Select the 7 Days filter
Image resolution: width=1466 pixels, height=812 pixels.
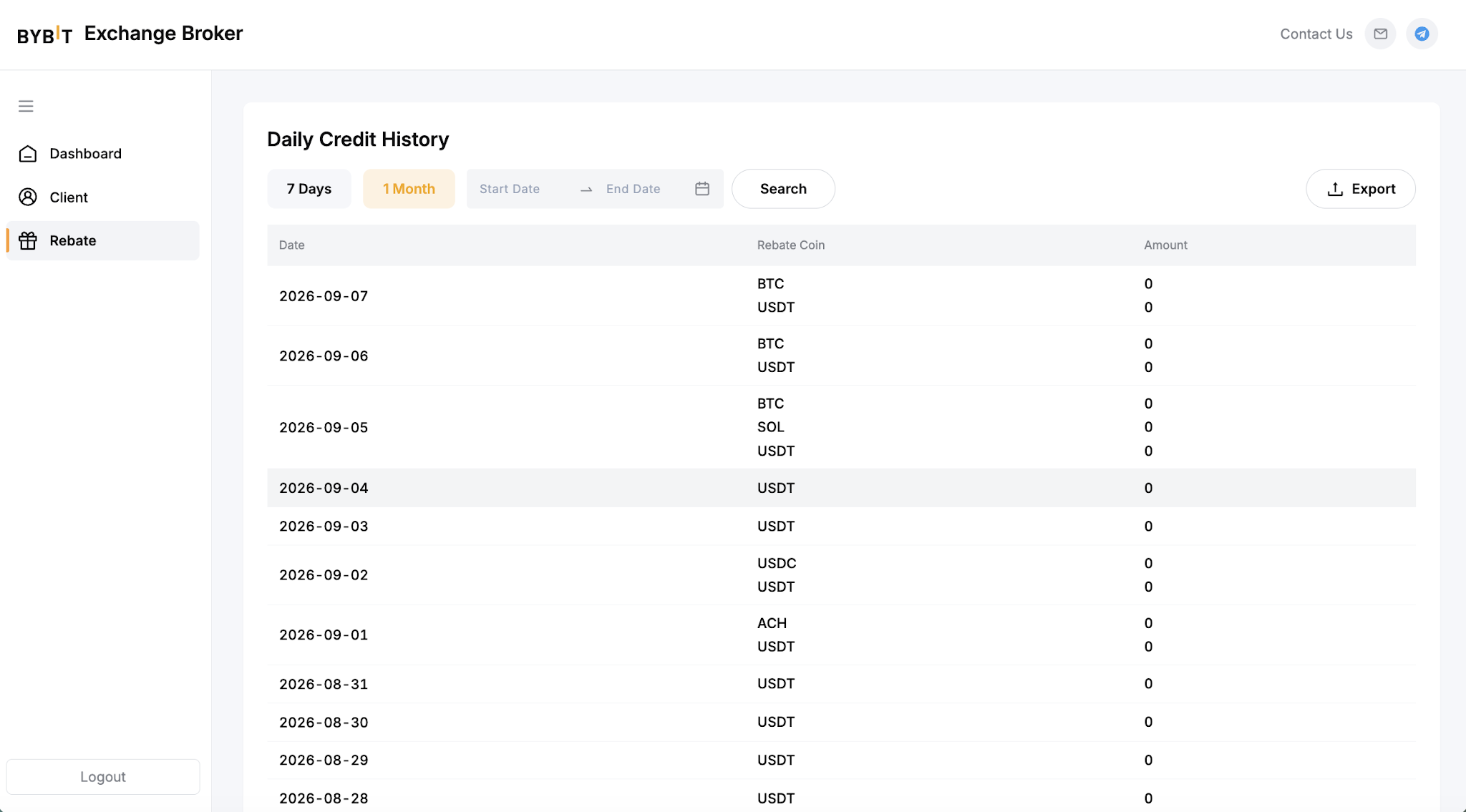[309, 189]
